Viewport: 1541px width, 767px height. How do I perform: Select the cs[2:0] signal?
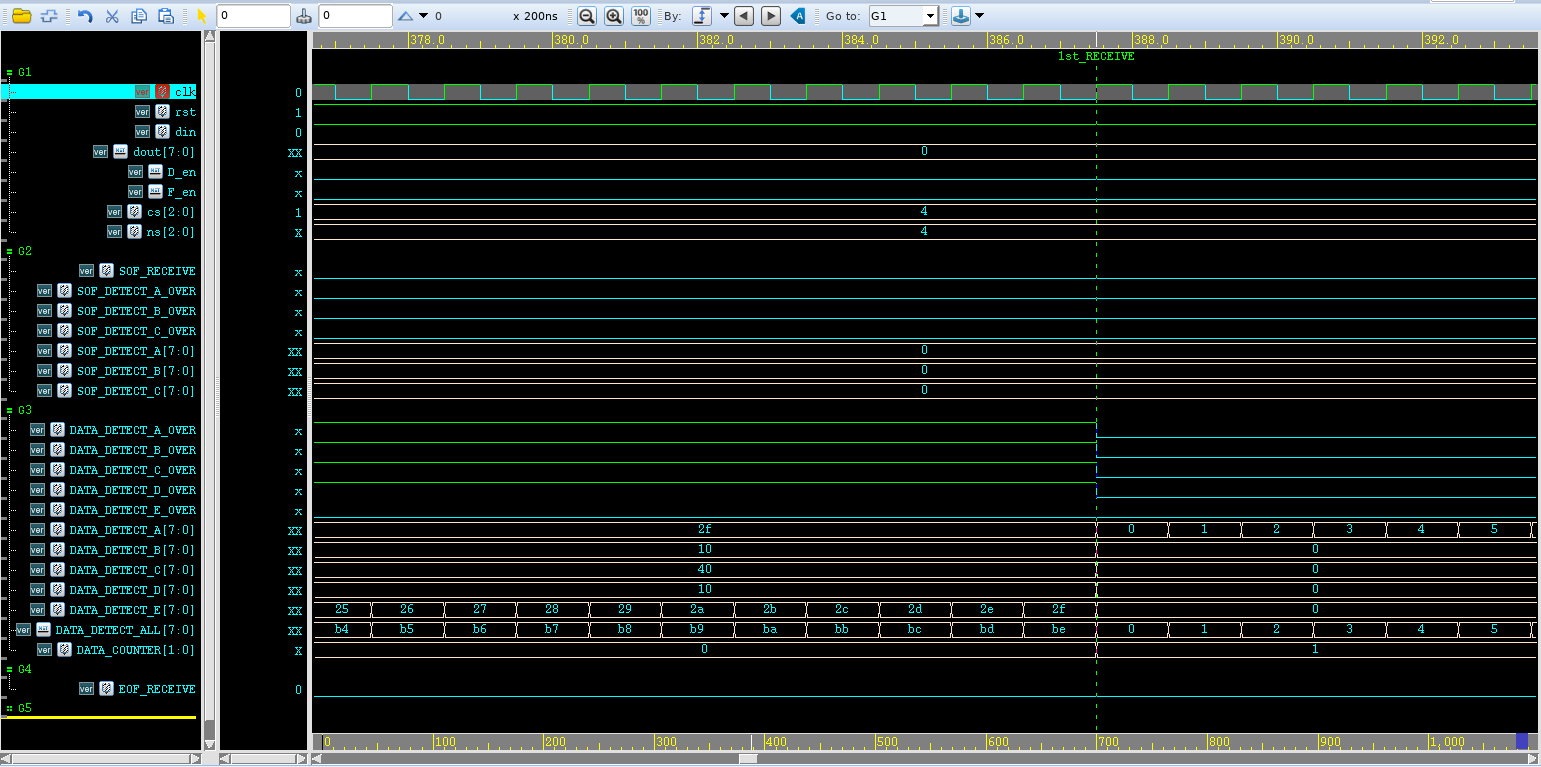coord(171,212)
